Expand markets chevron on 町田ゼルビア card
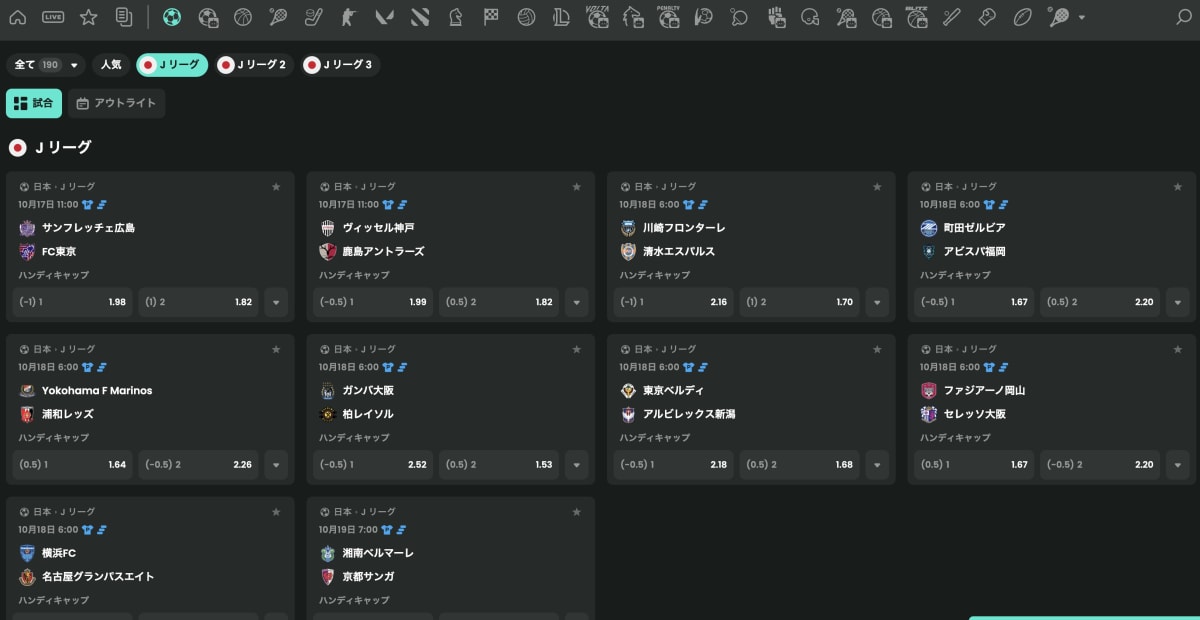The image size is (1200, 620). (1178, 302)
